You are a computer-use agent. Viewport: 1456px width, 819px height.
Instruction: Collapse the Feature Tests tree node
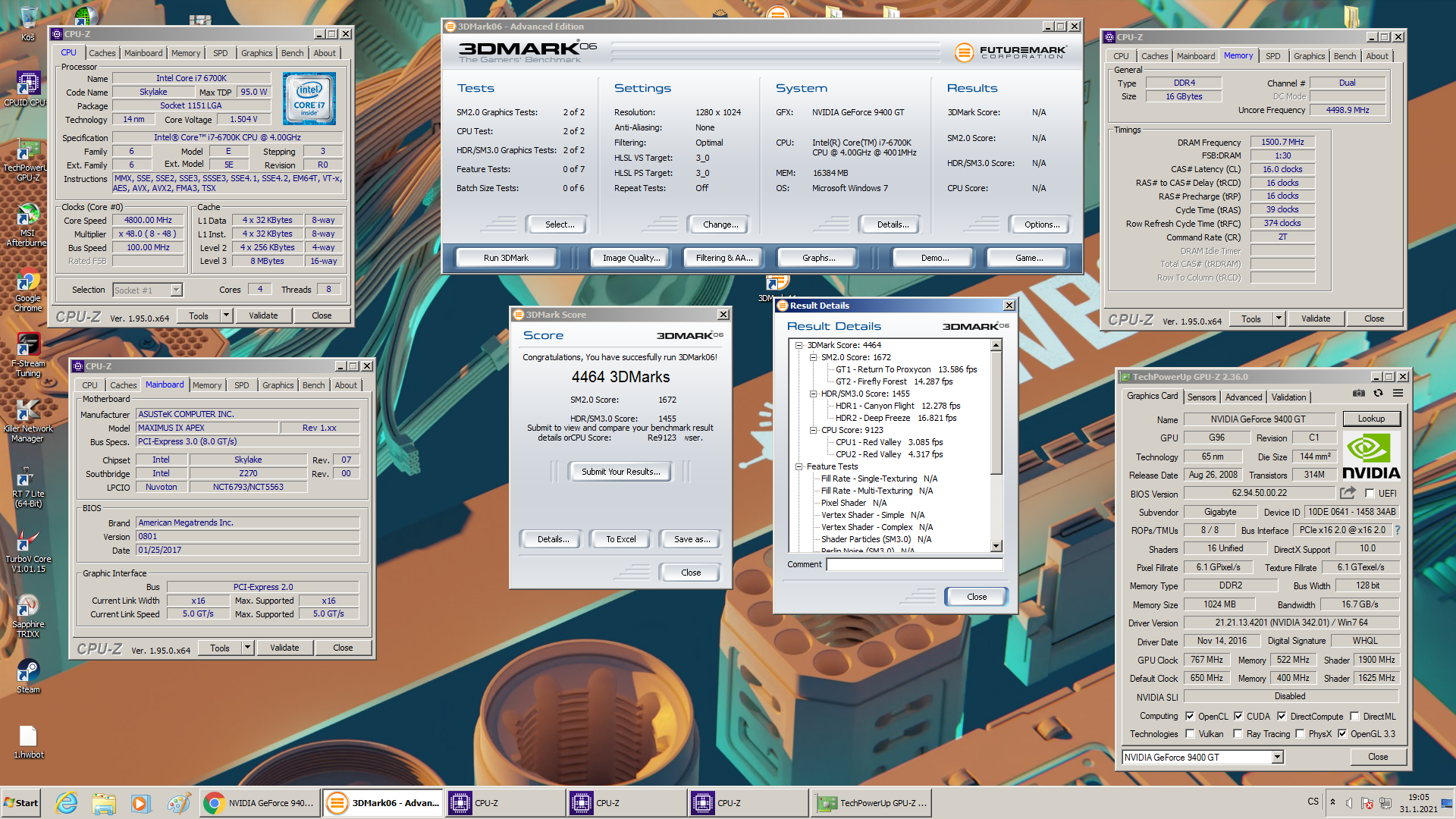click(x=799, y=466)
